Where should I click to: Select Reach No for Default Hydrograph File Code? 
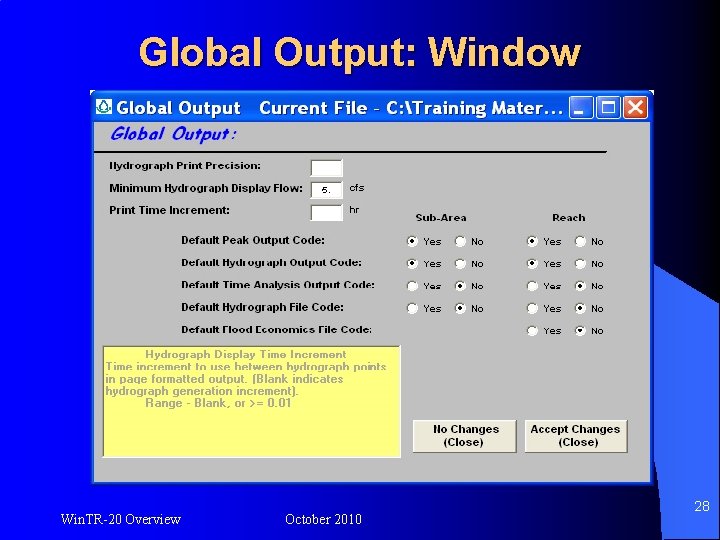pyautogui.click(x=580, y=309)
